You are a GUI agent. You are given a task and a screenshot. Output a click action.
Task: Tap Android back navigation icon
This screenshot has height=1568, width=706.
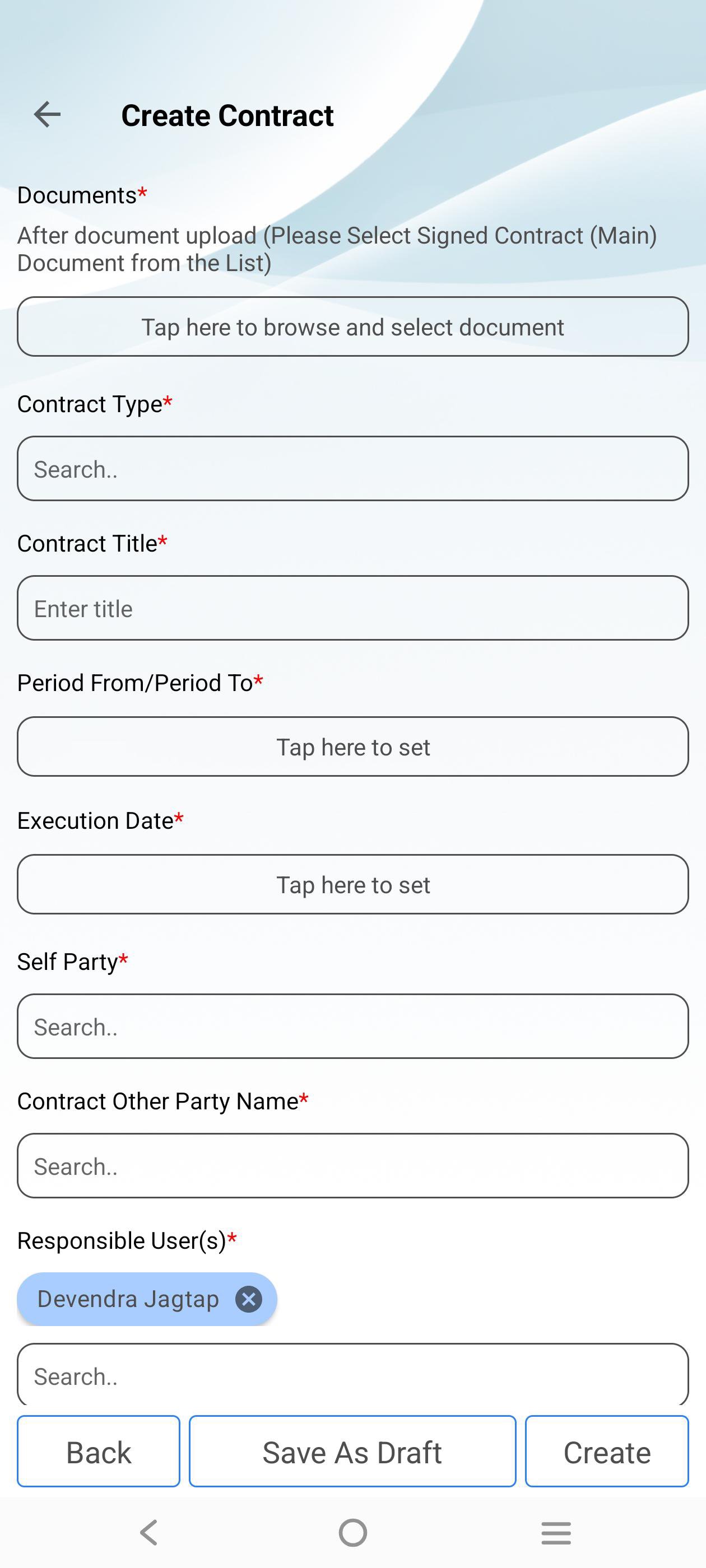[148, 1533]
